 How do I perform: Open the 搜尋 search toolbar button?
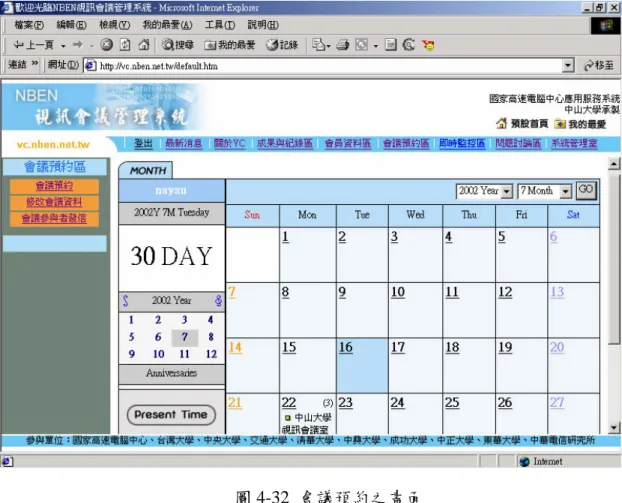[x=178, y=45]
